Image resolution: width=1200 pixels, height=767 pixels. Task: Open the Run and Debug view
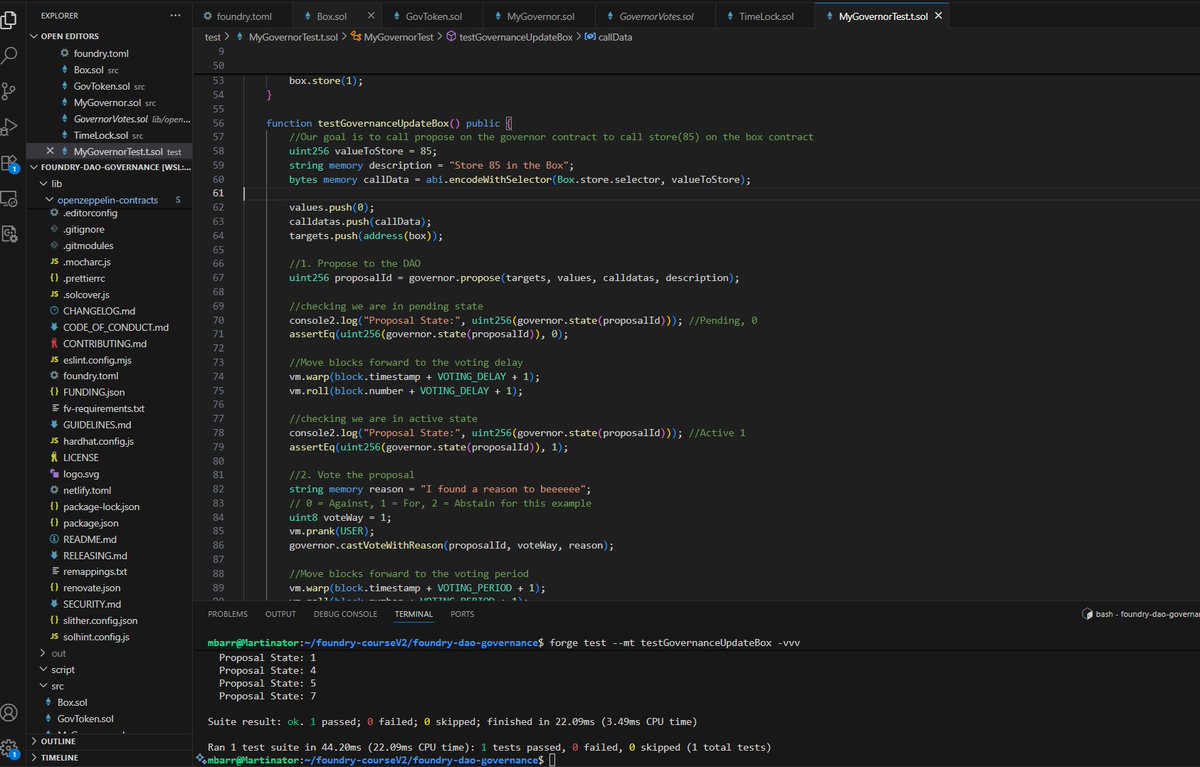[x=10, y=127]
